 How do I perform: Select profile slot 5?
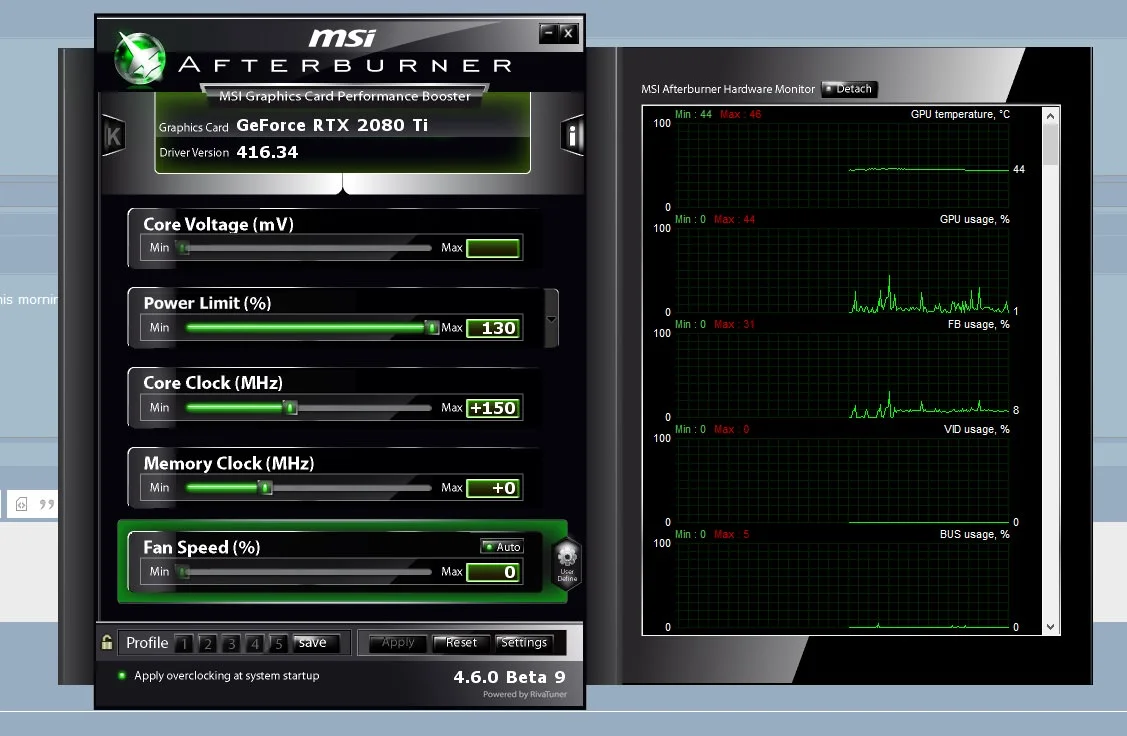279,643
